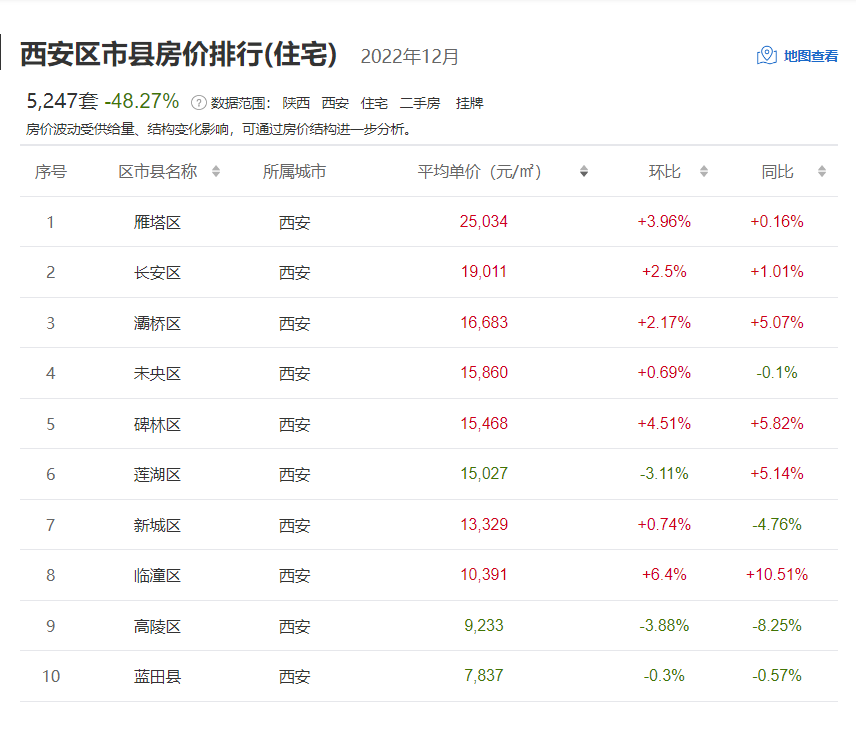Select price 9,233 for 高陵区

(x=484, y=625)
